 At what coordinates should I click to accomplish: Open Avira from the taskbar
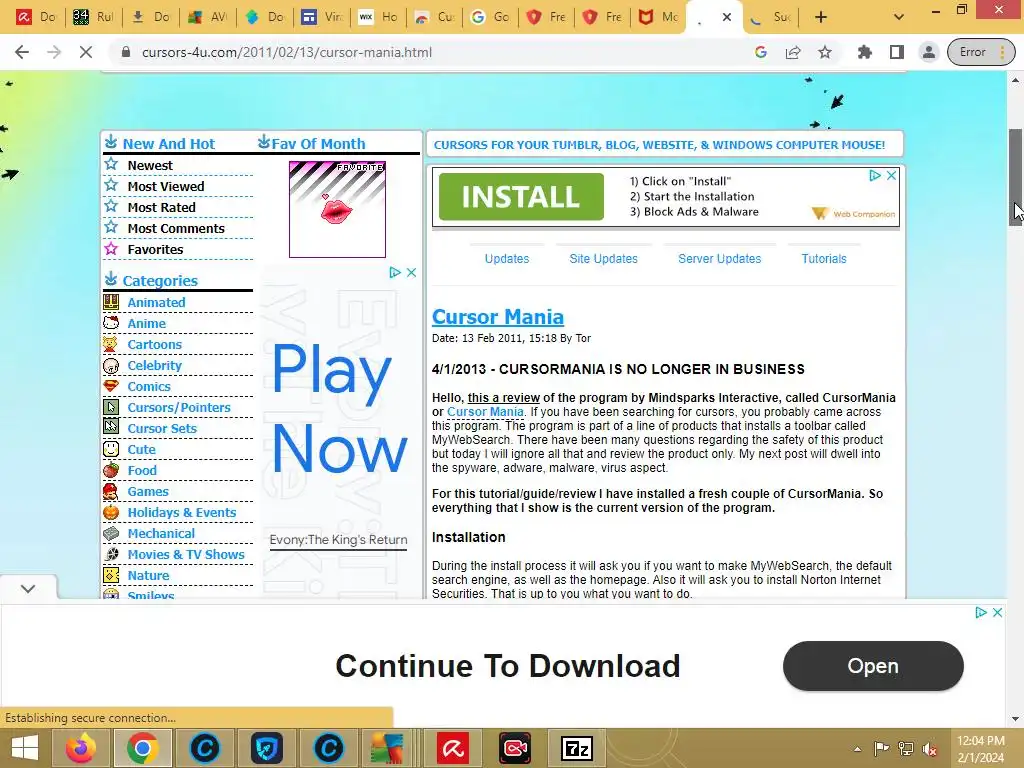(453, 748)
